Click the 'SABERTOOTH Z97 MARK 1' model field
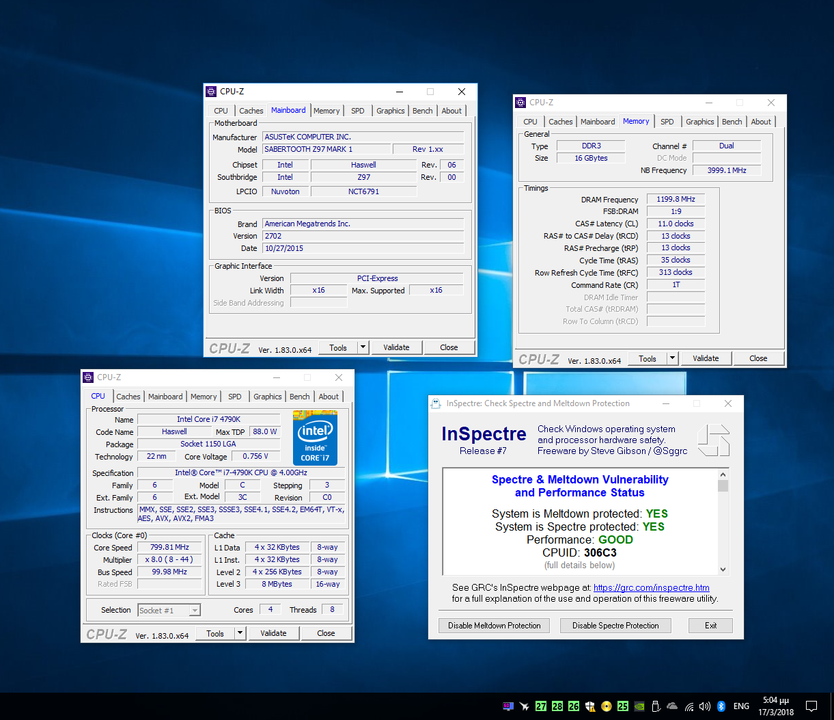The width and height of the screenshot is (834, 720). (327, 149)
